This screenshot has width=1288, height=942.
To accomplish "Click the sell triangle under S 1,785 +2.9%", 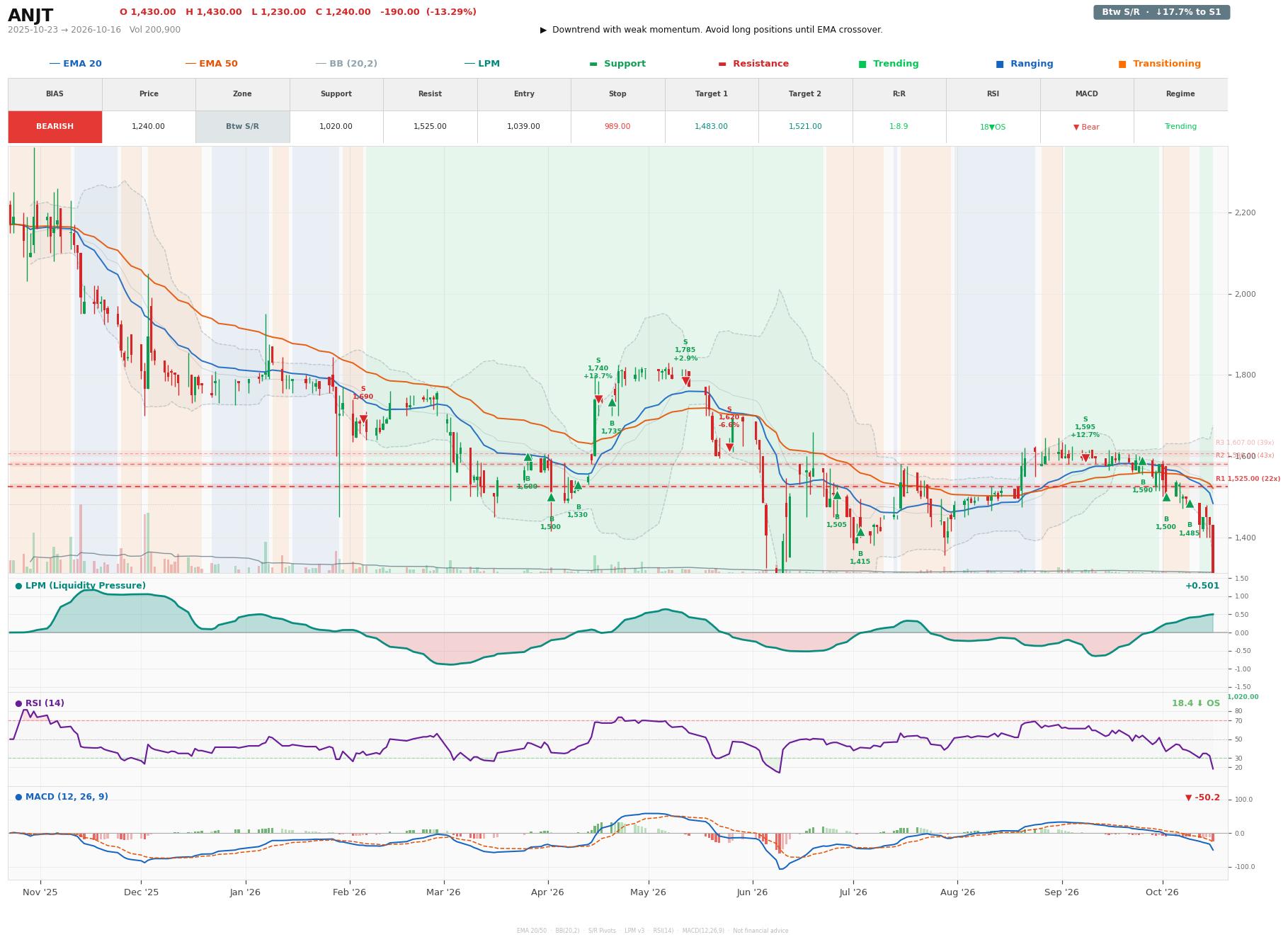I will coord(685,381).
